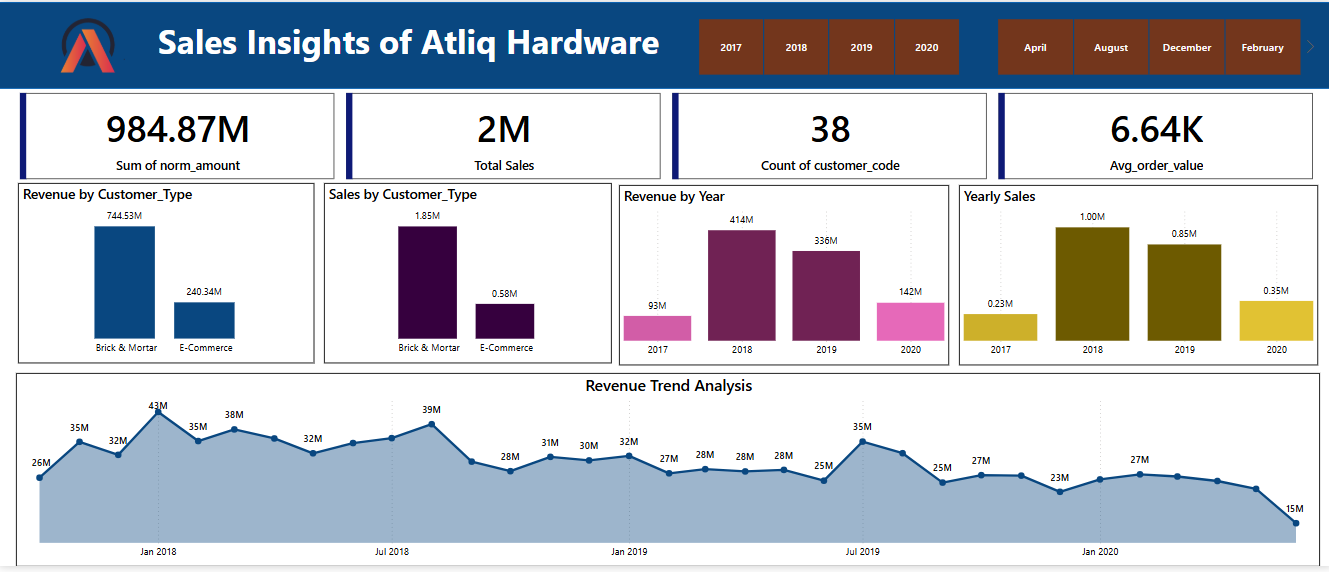Click the 2020 revenue bar showing 142M
The height and width of the screenshot is (572, 1329).
[911, 322]
